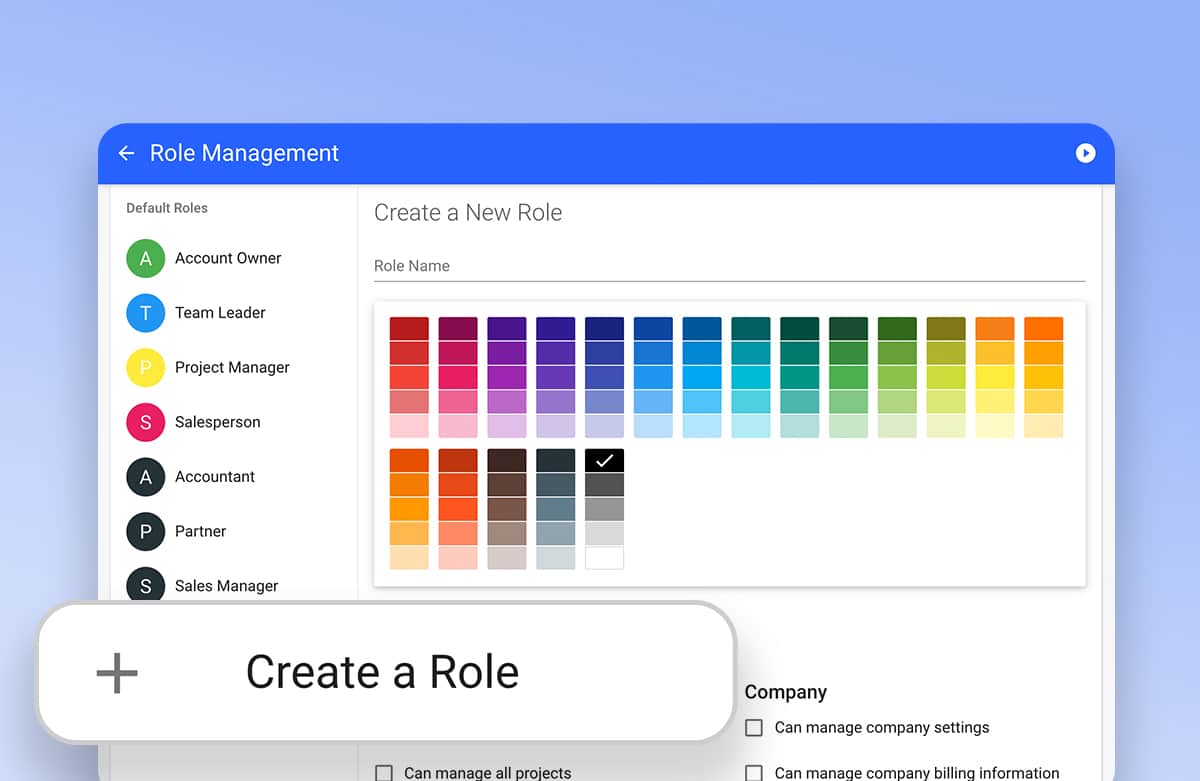Click the Role Name input field
The width and height of the screenshot is (1200, 781).
tap(729, 266)
